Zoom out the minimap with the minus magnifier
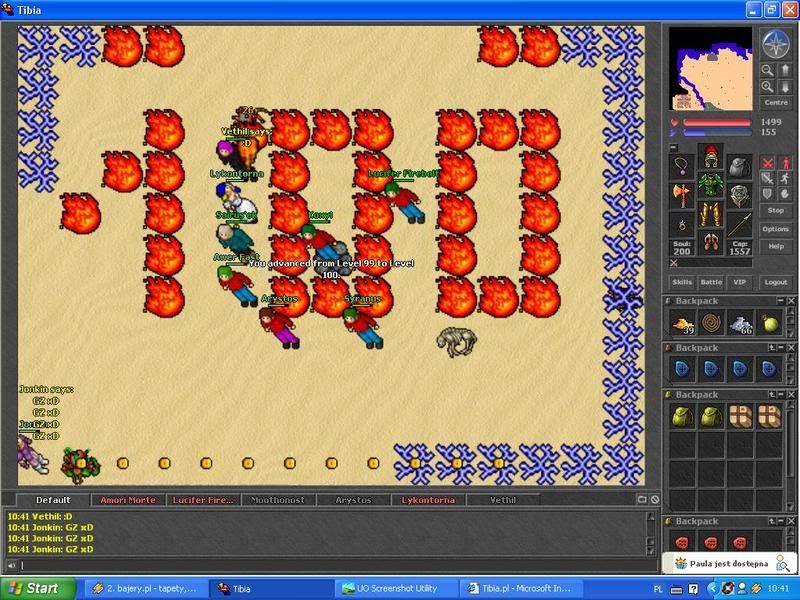This screenshot has width=800, height=600. pos(767,70)
